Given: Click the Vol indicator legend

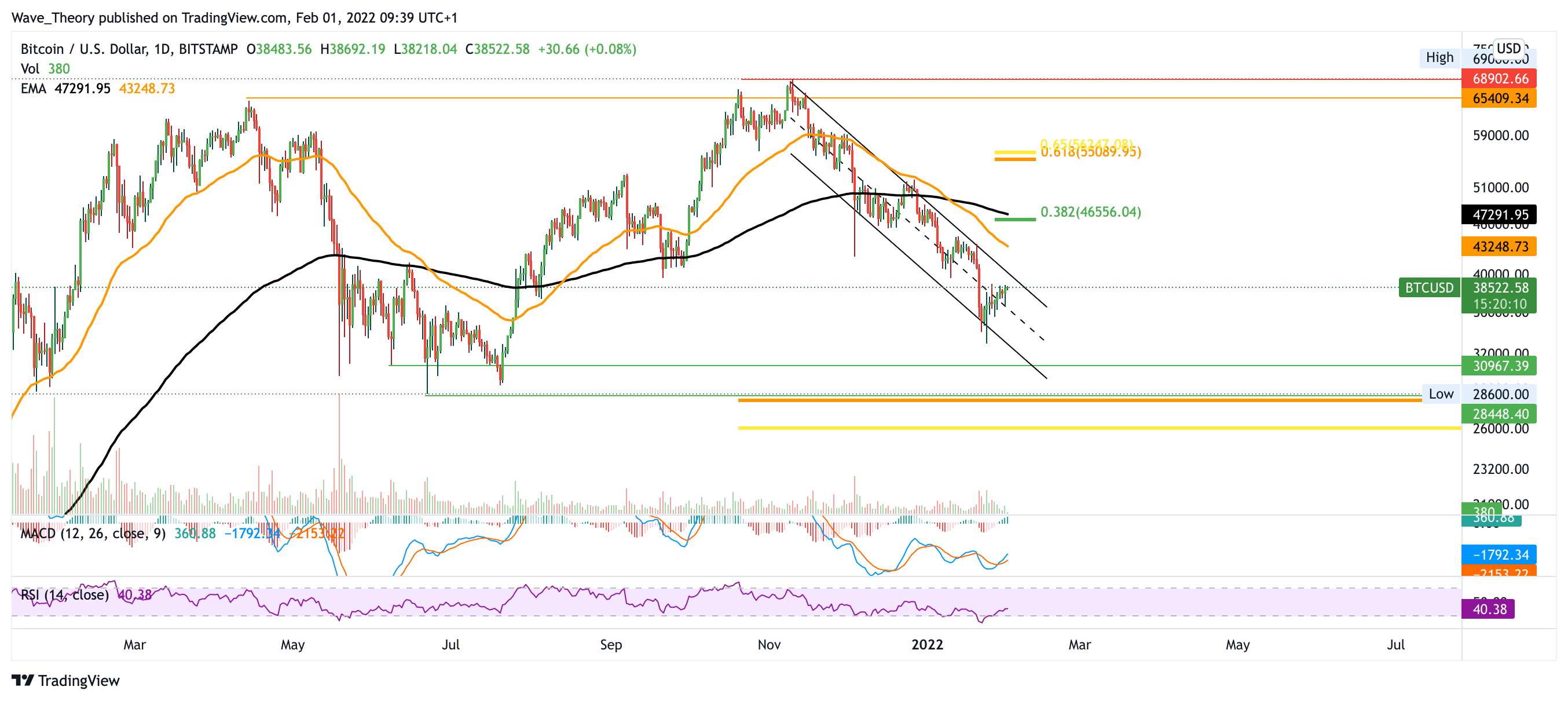Looking at the screenshot, I should pyautogui.click(x=30, y=69).
